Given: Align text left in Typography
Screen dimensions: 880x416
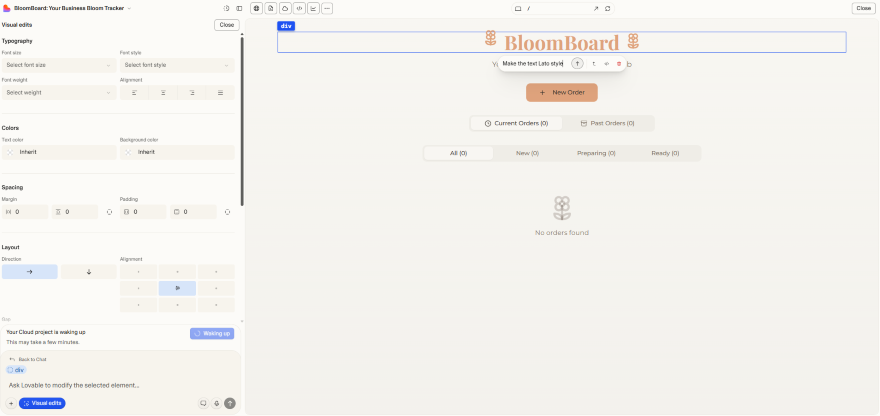Looking at the screenshot, I should pyautogui.click(x=134, y=93).
